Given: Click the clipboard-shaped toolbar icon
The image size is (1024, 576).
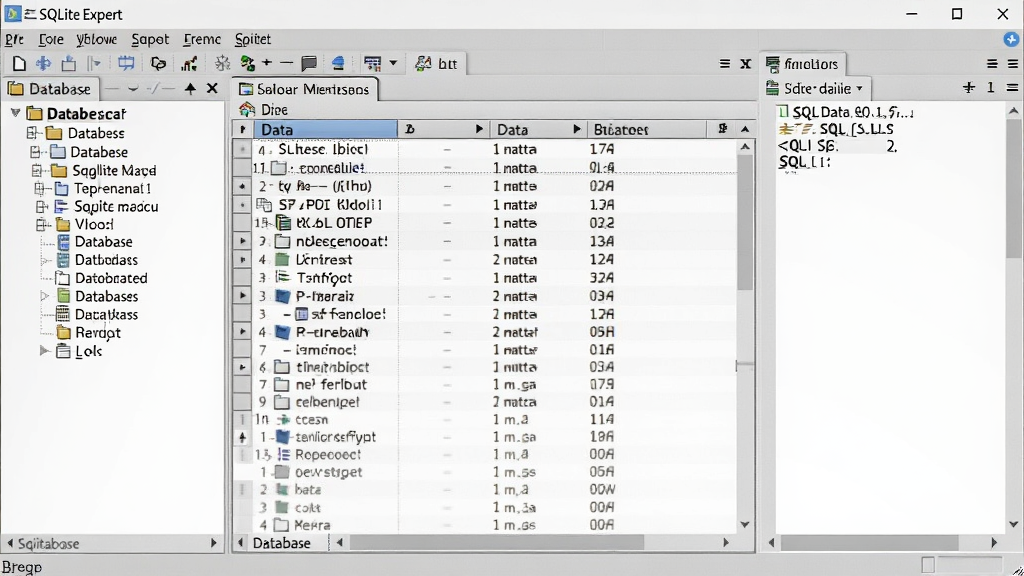Looking at the screenshot, I should point(69,63).
